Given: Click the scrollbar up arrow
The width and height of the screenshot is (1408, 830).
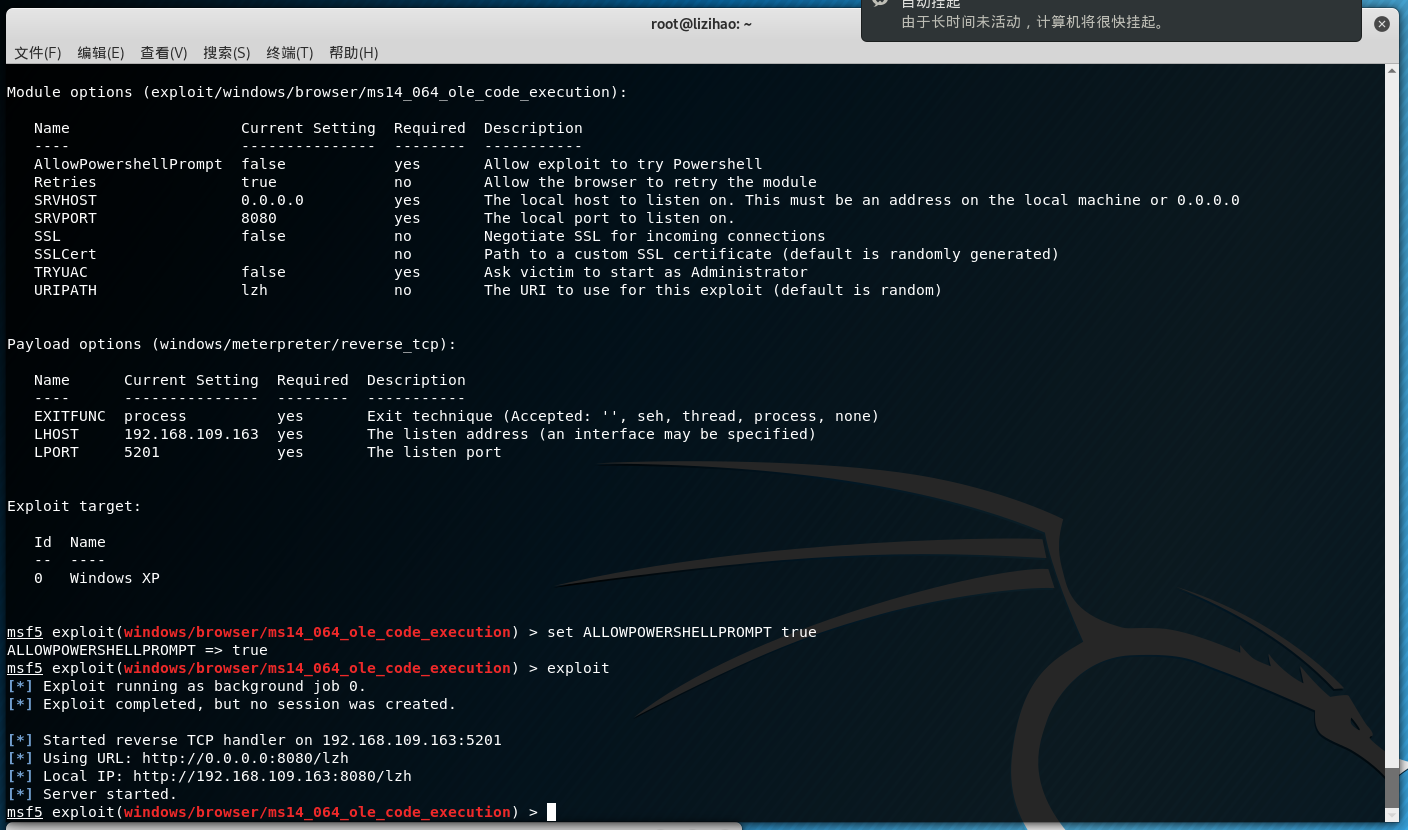Looking at the screenshot, I should click(1392, 71).
